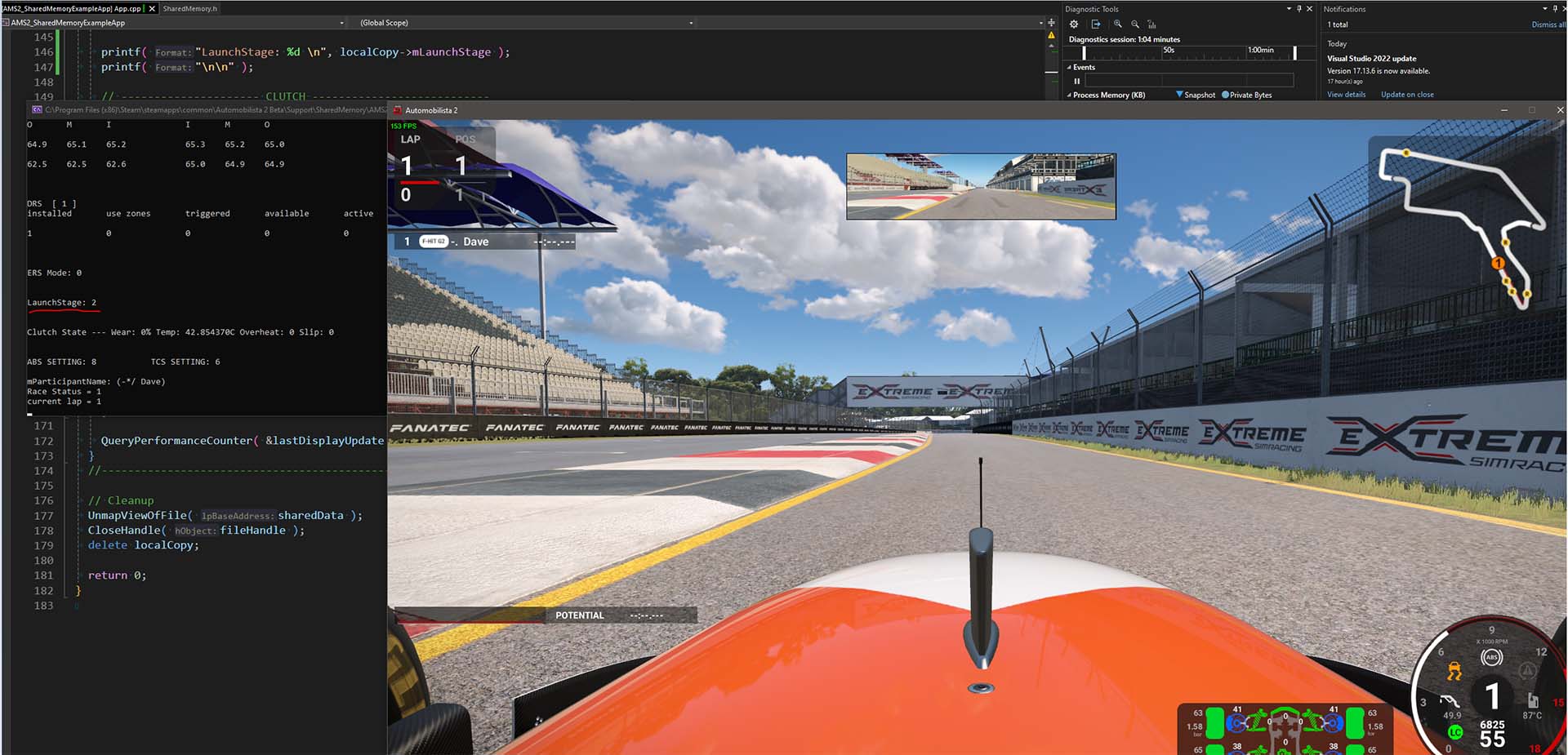Viewport: 1568px width, 755px height.
Task: Click the Private Bytes legend marker
Action: (x=1225, y=95)
